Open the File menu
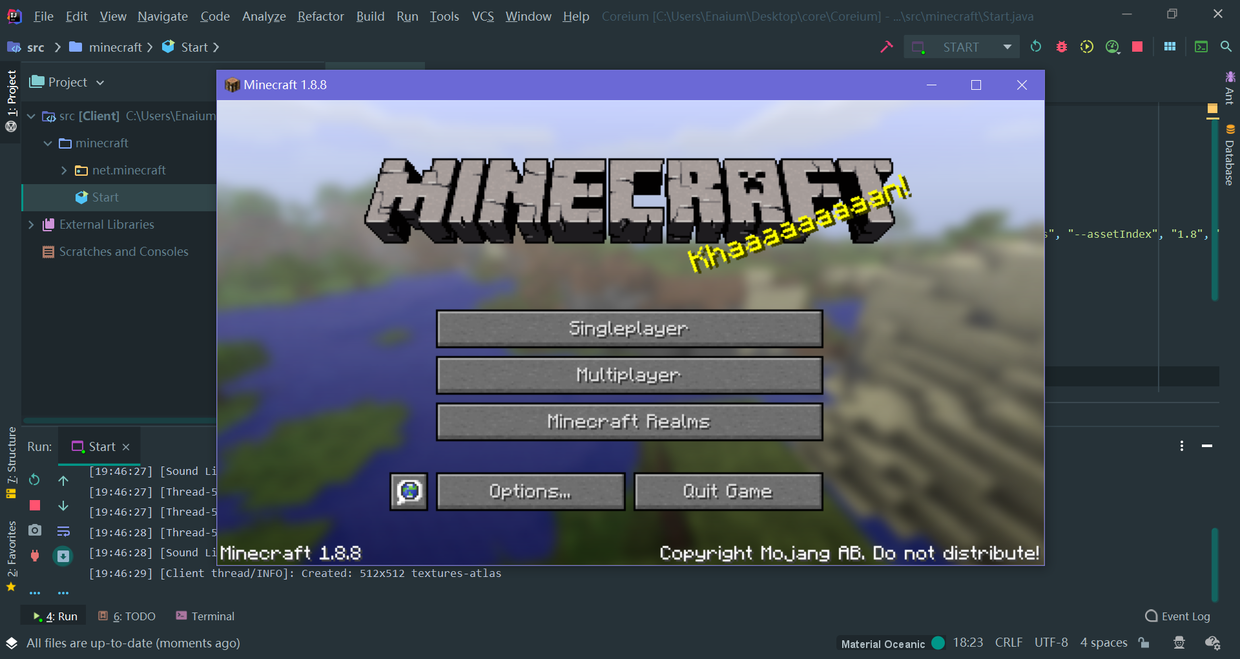This screenshot has height=659, width=1240. (44, 16)
